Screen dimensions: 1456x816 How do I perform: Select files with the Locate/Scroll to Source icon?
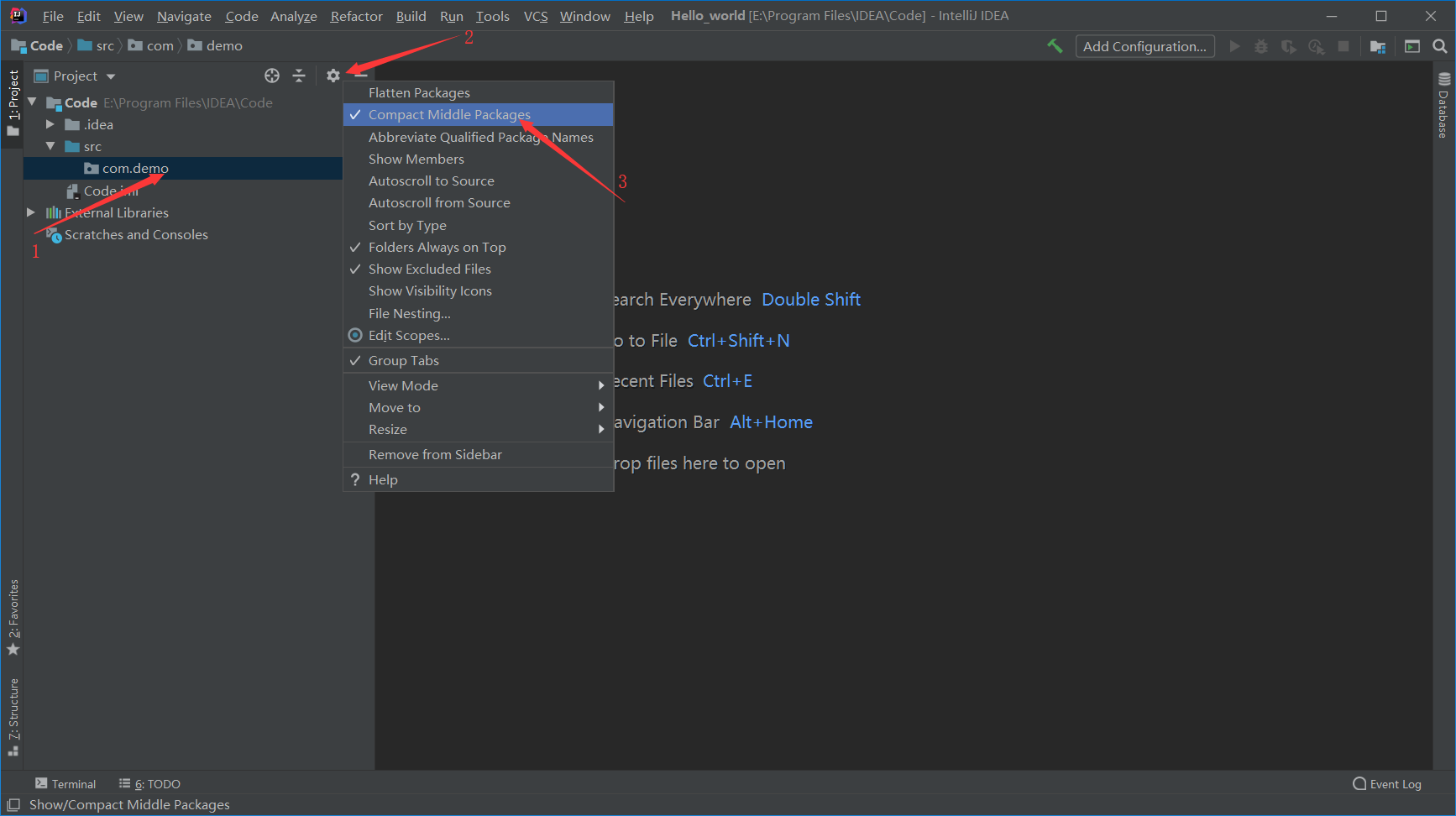click(272, 76)
